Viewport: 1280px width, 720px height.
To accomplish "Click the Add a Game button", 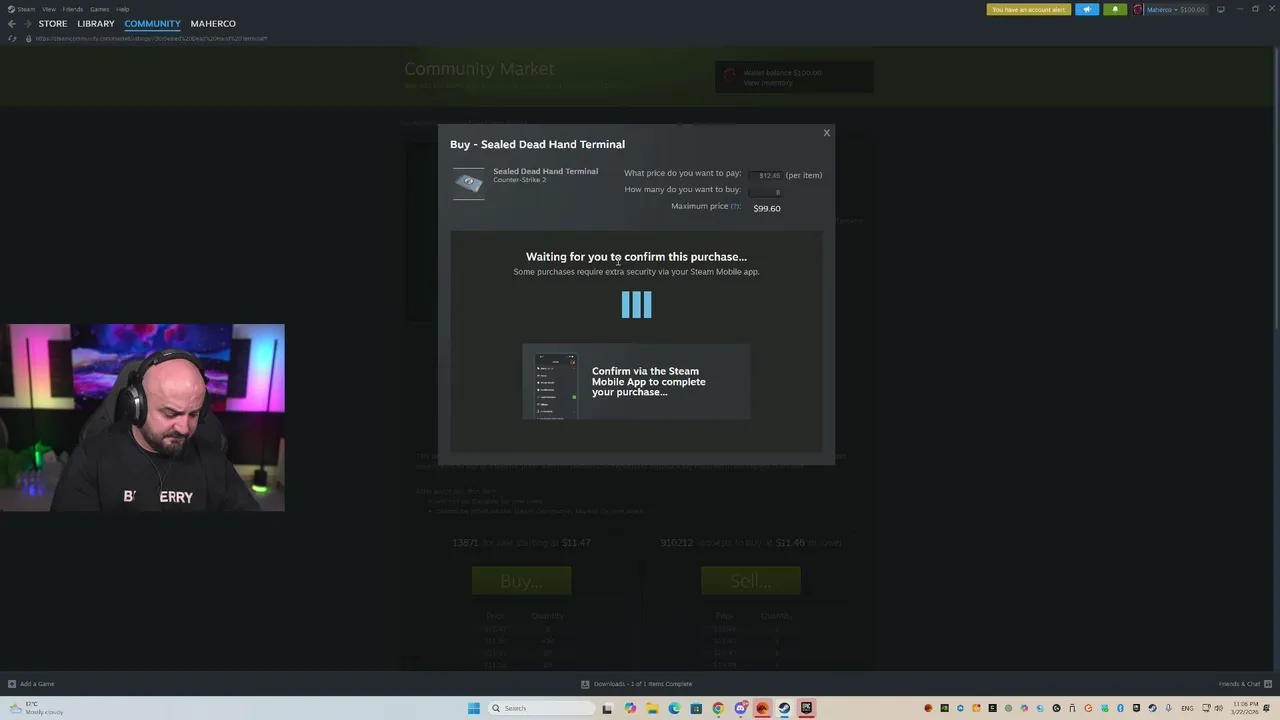I will (x=31, y=684).
